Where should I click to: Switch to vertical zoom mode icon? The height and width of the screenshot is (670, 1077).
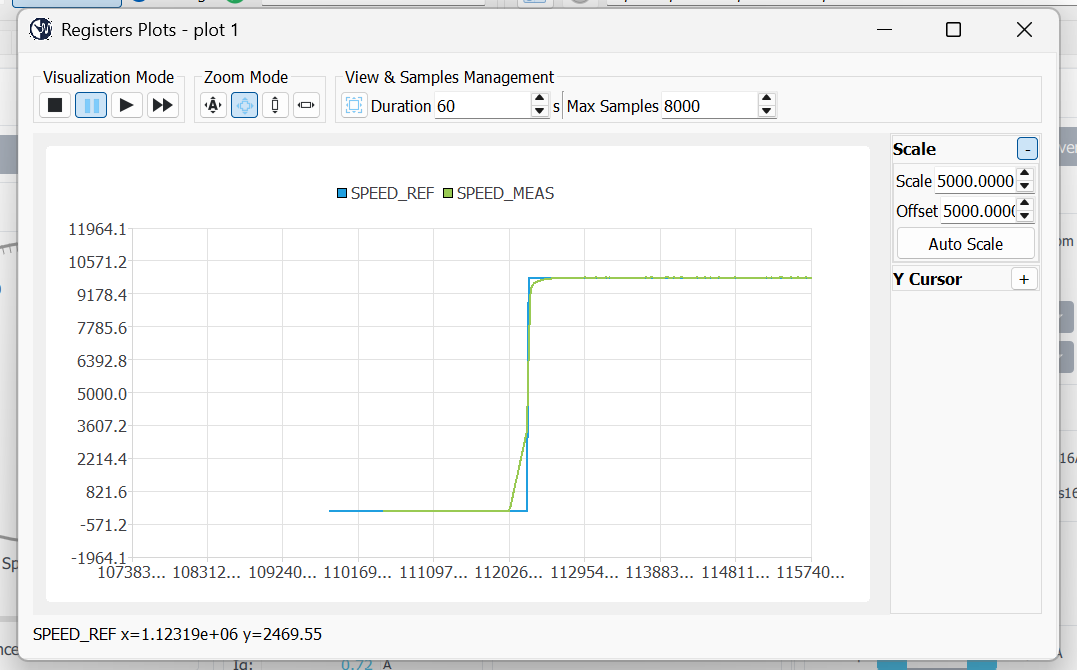(275, 105)
